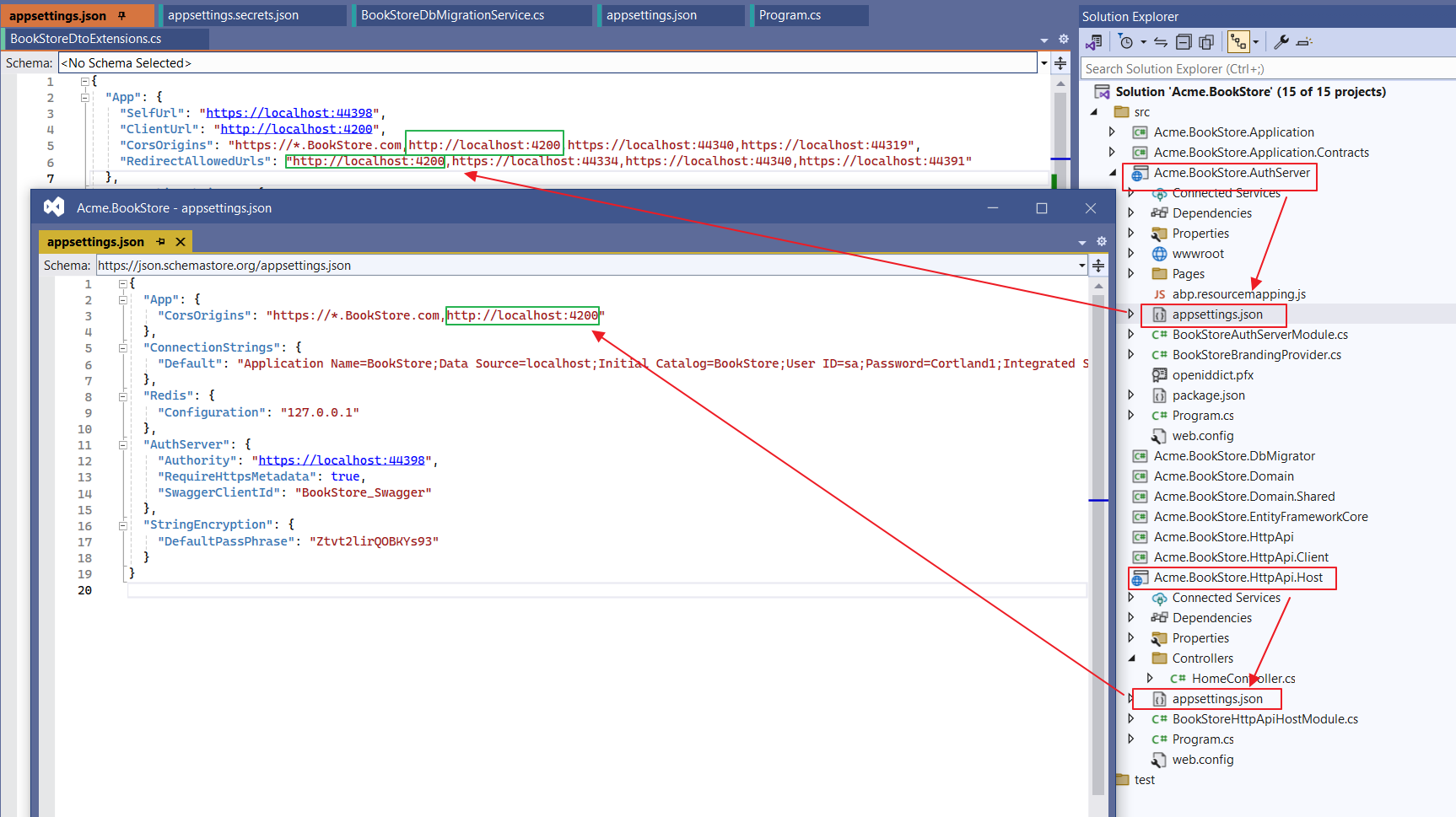The width and height of the screenshot is (1456, 817).
Task: Click split editor icon in main editor
Action: 1060,63
